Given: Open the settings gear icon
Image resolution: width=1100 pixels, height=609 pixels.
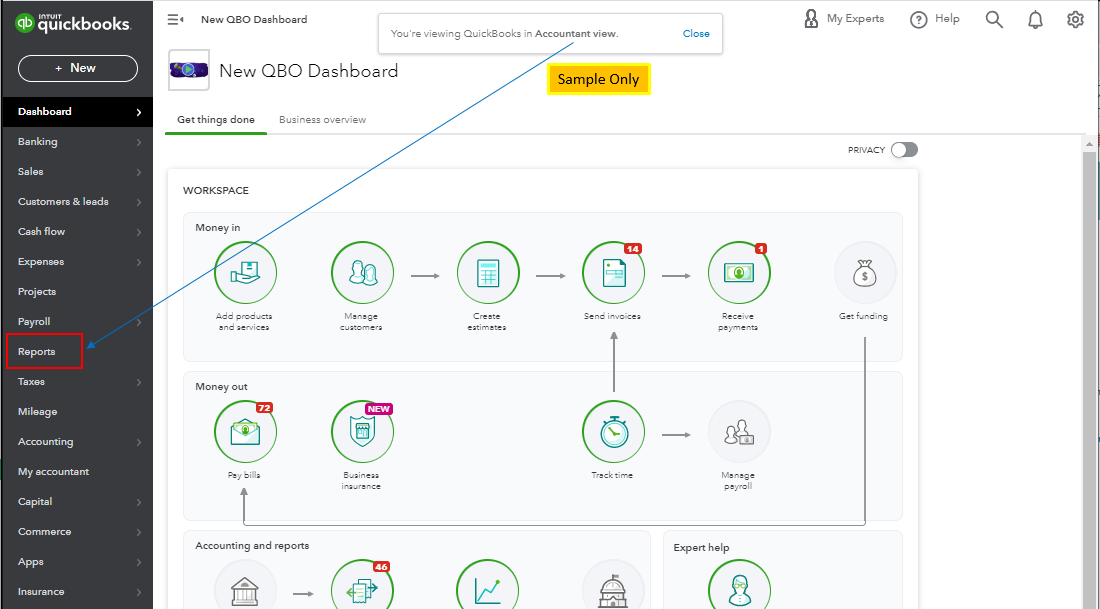Looking at the screenshot, I should 1075,20.
